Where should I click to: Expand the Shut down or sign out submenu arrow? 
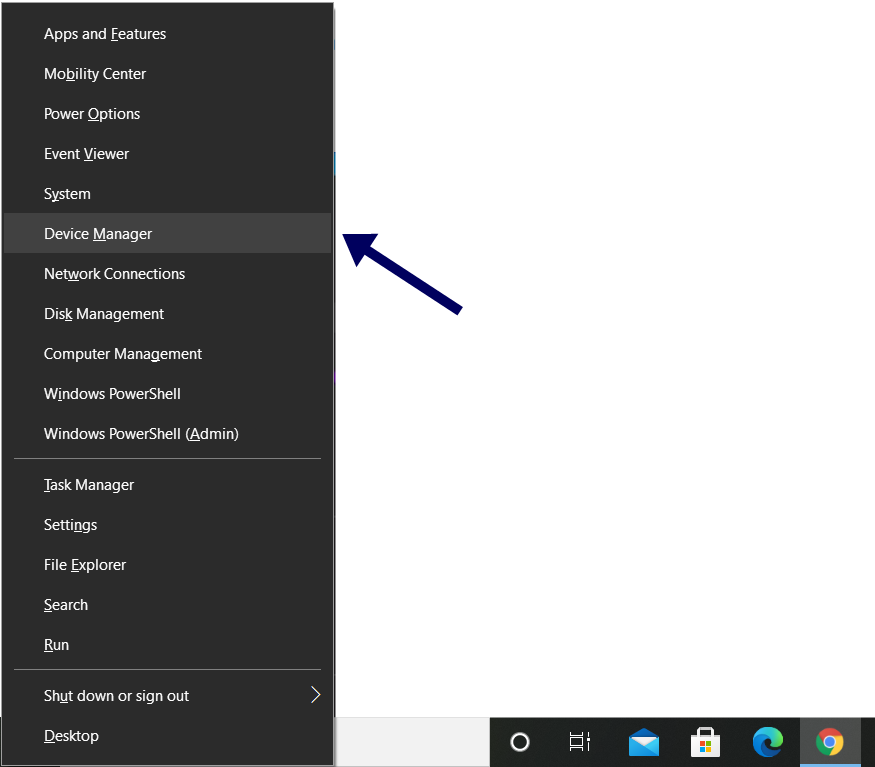coord(315,695)
